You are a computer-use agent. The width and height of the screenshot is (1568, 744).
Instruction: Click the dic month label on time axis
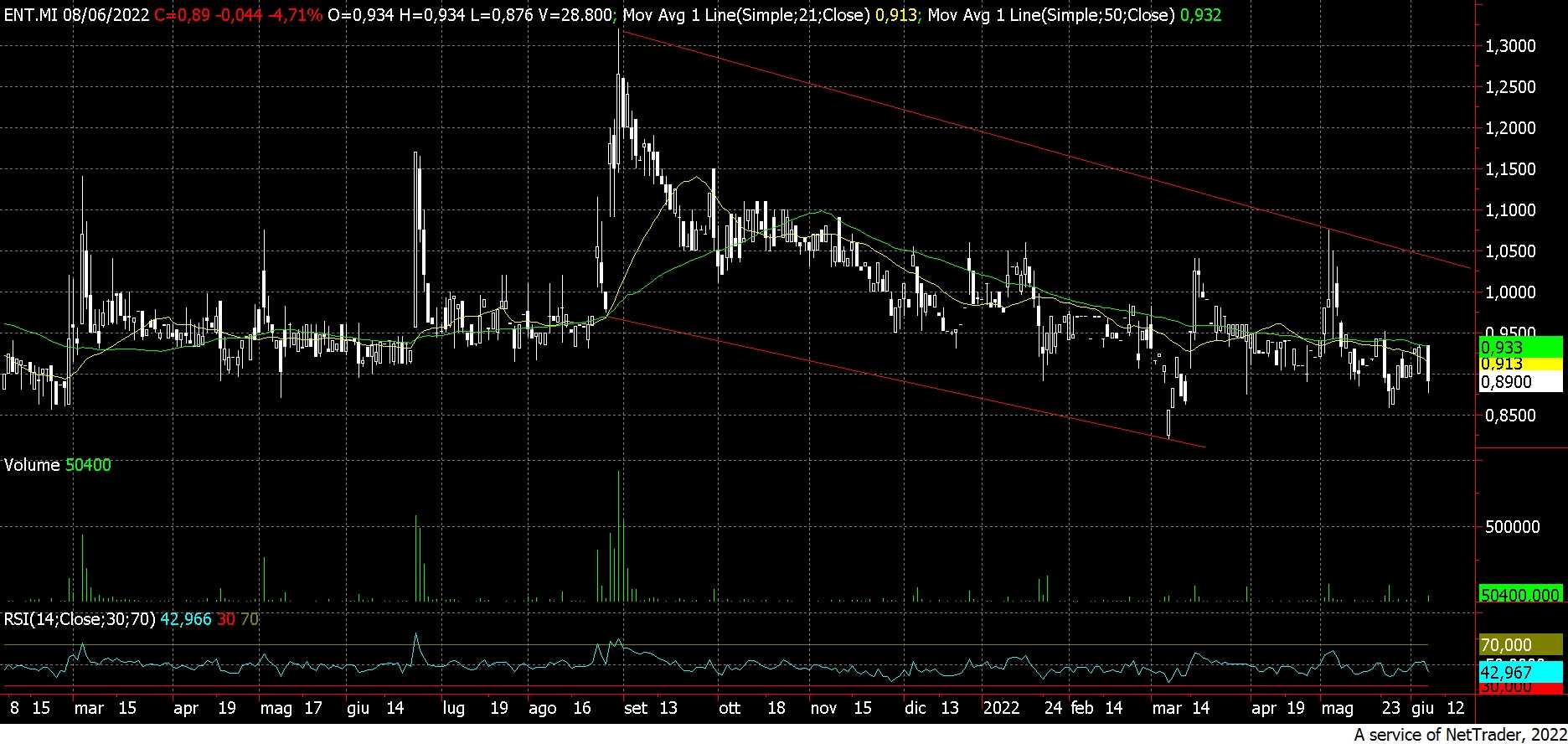click(916, 709)
